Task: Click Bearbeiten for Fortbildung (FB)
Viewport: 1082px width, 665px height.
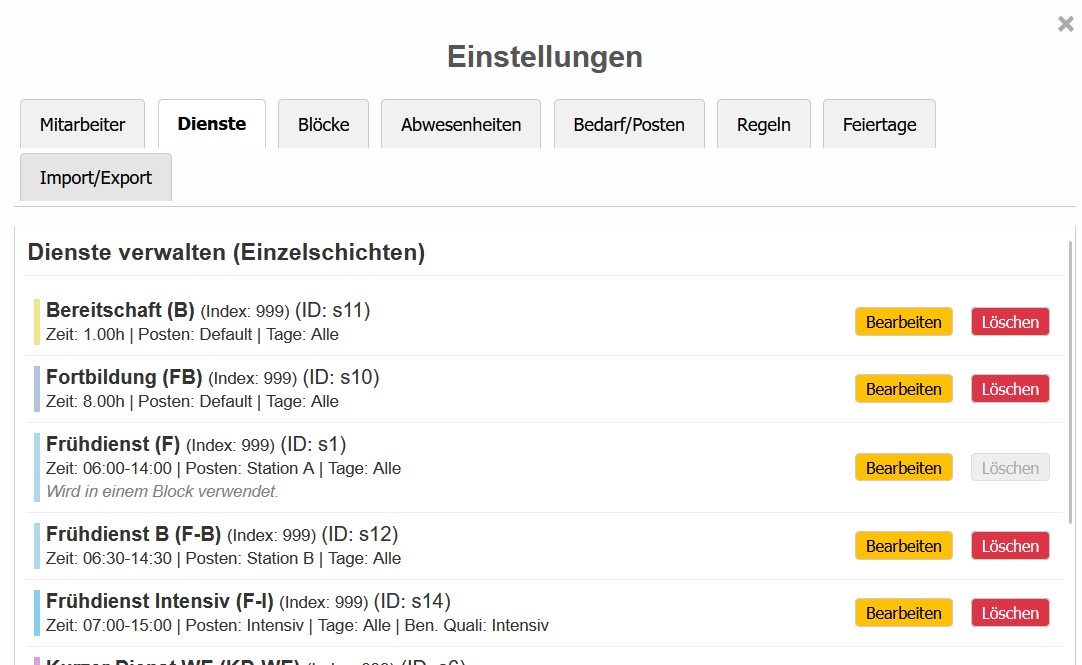Action: [x=903, y=389]
